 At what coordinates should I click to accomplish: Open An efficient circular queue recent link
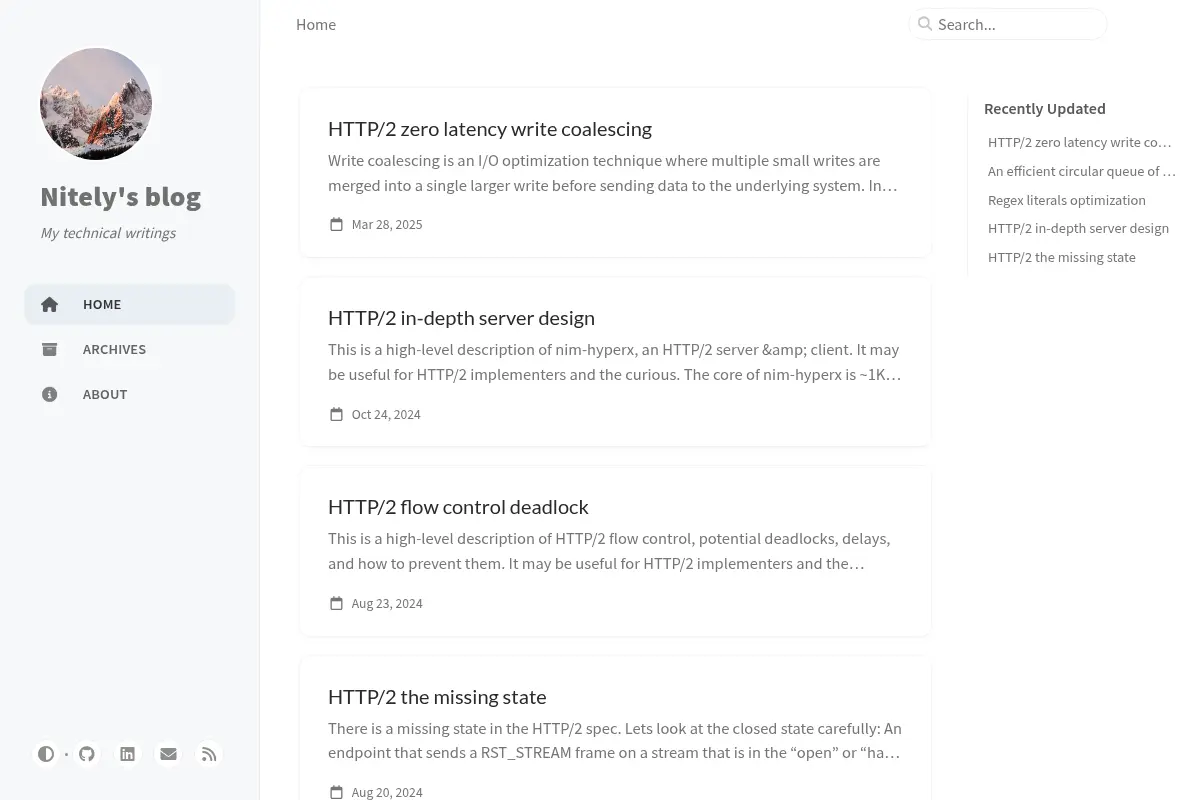1082,171
